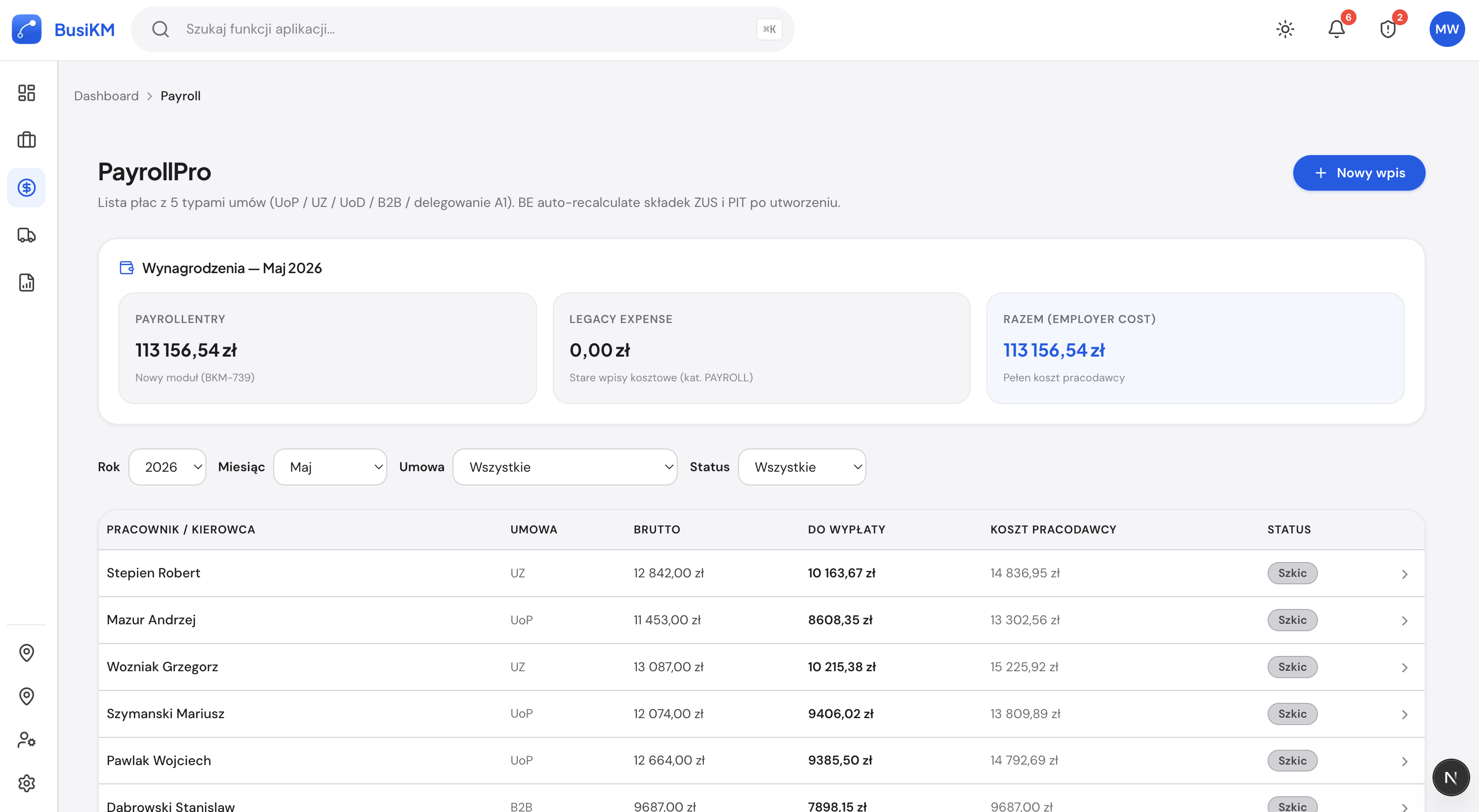Expand the Mazur Andrzej row chevron
Screen dimensions: 1479x812
point(1404,621)
